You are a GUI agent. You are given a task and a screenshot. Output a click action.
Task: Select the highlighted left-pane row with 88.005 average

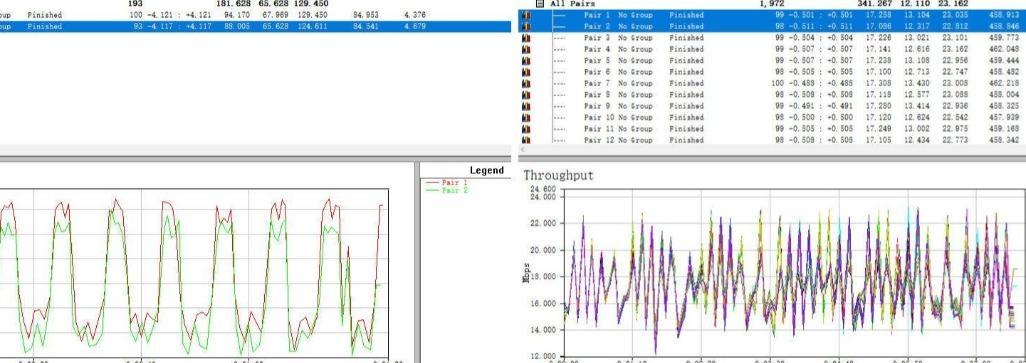pyautogui.click(x=255, y=27)
